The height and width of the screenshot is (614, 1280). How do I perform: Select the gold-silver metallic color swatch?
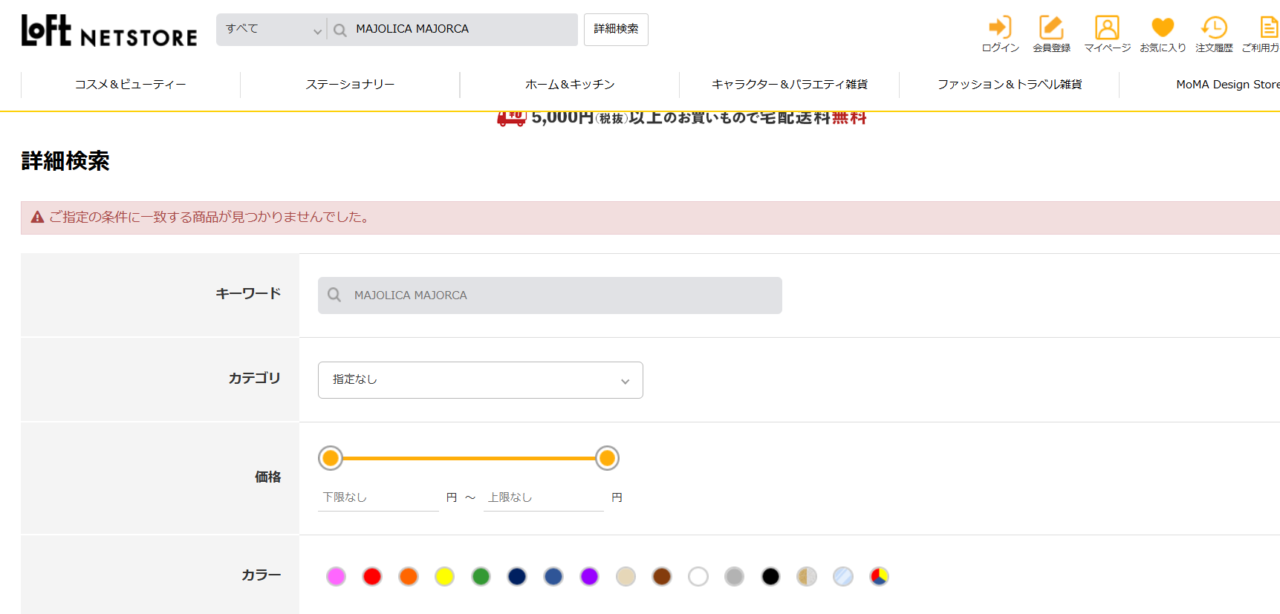tap(807, 576)
